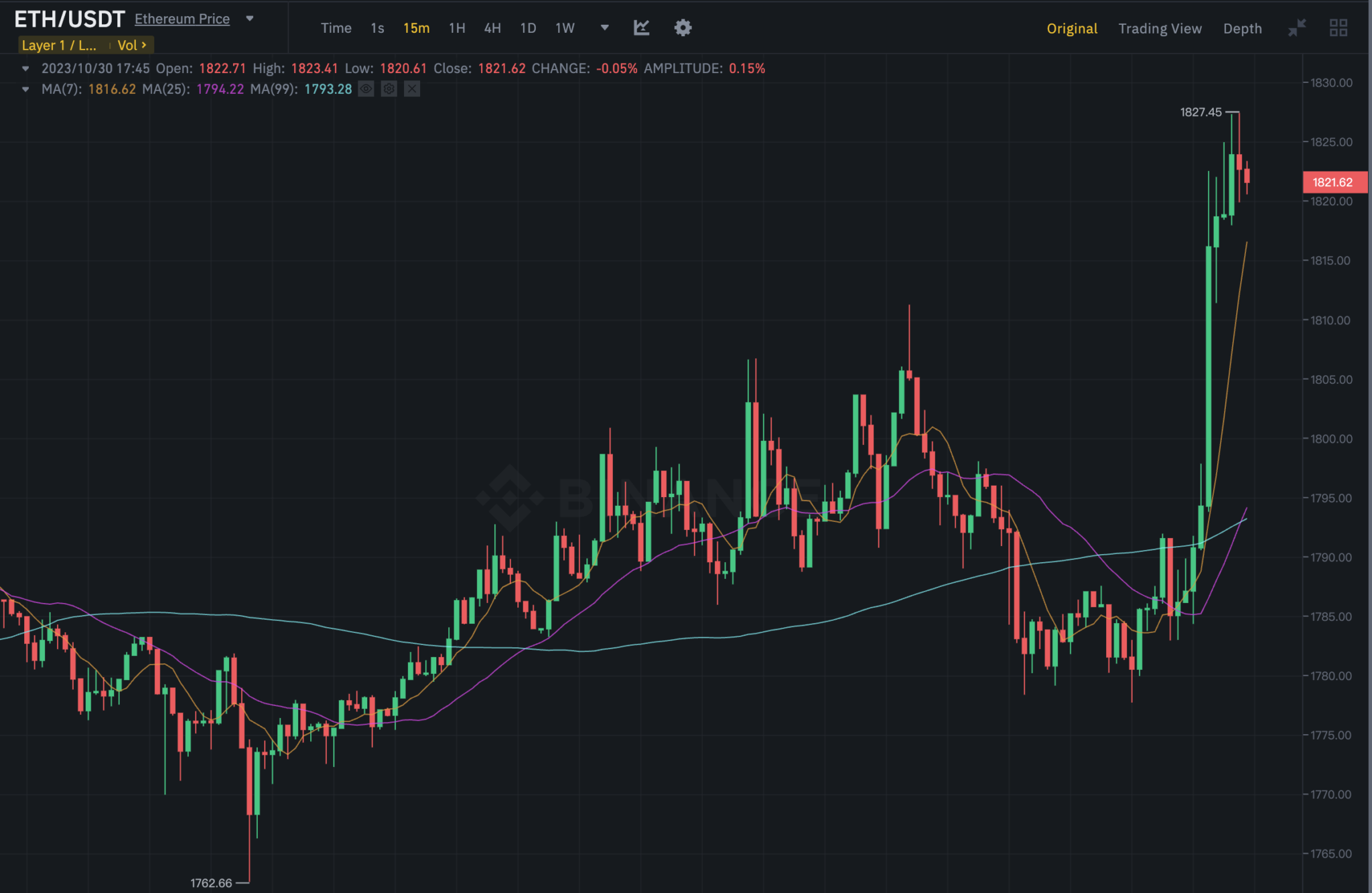
Task: Open chart settings gear icon
Action: [x=683, y=27]
